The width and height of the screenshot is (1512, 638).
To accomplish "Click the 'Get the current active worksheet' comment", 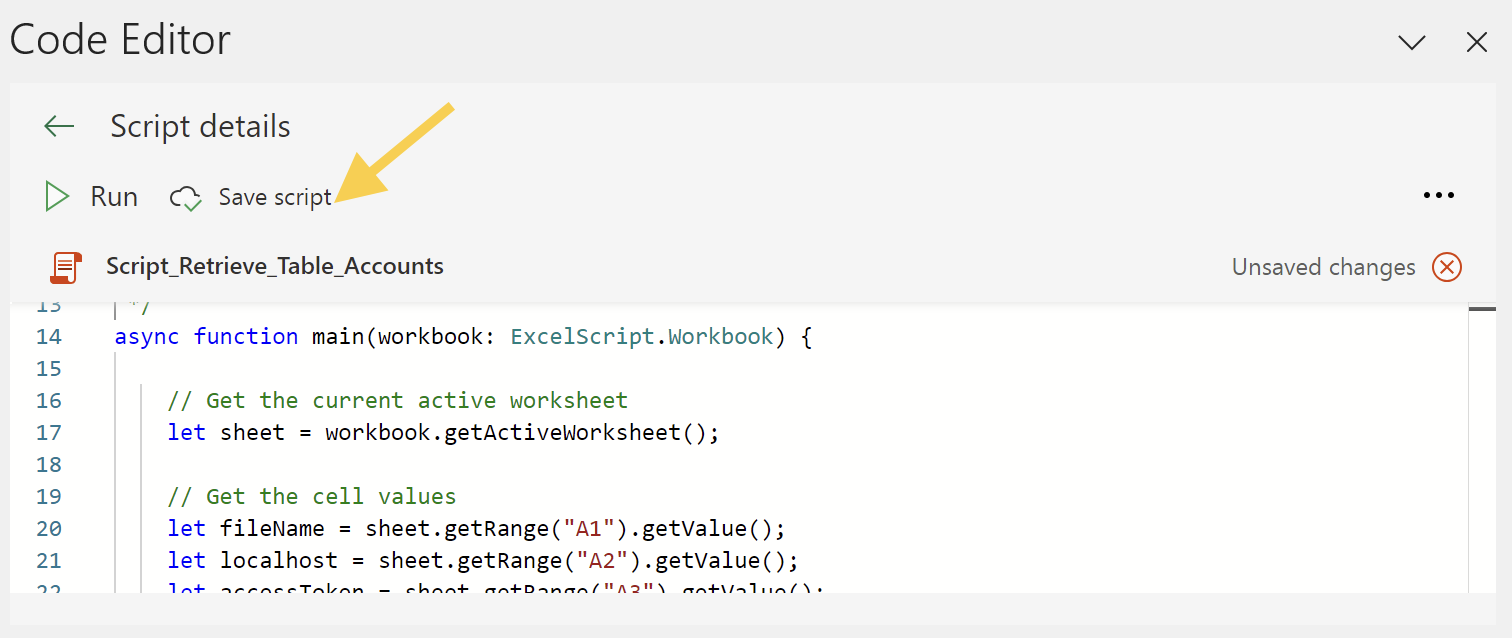I will 398,401.
